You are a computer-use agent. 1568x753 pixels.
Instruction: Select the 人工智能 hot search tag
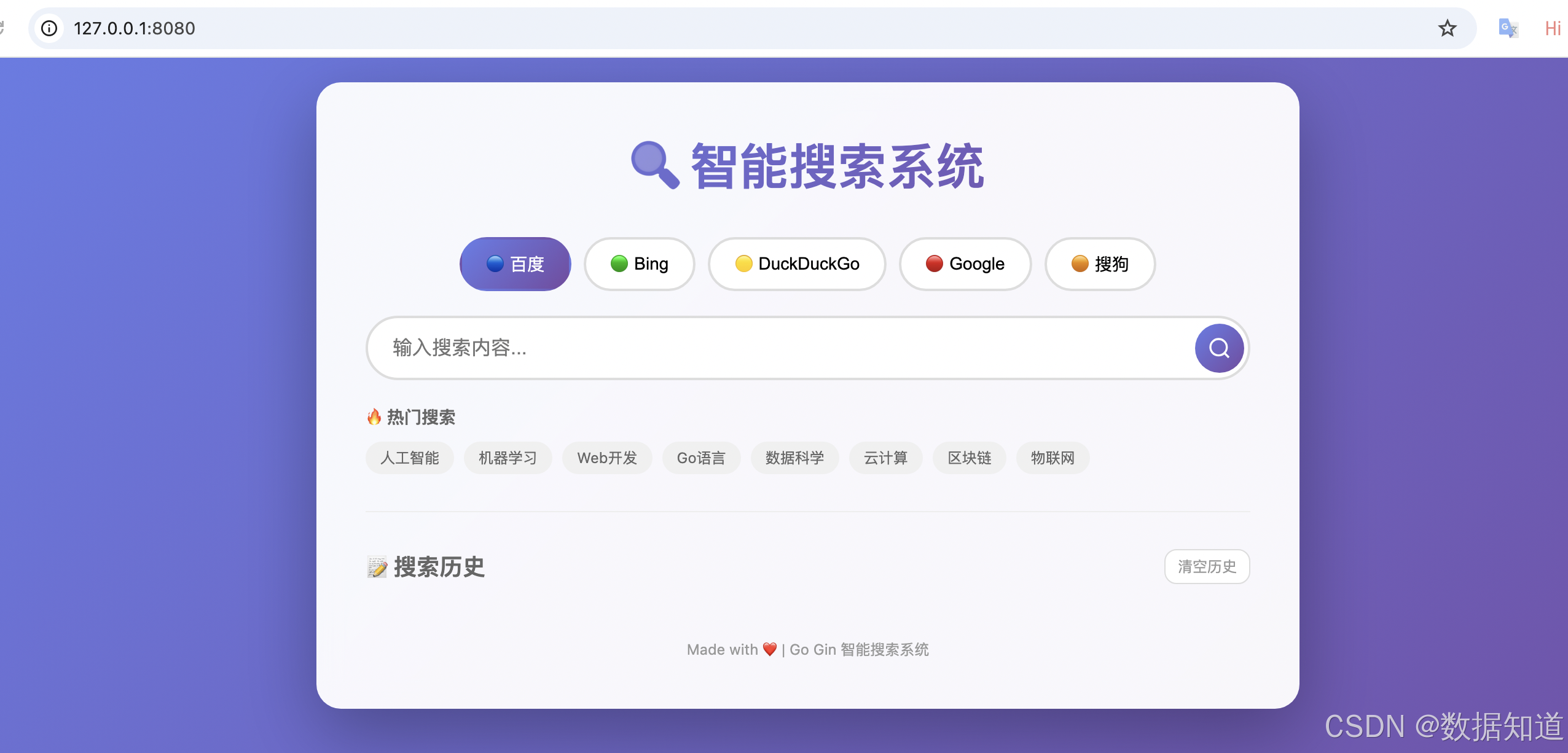[x=409, y=458]
